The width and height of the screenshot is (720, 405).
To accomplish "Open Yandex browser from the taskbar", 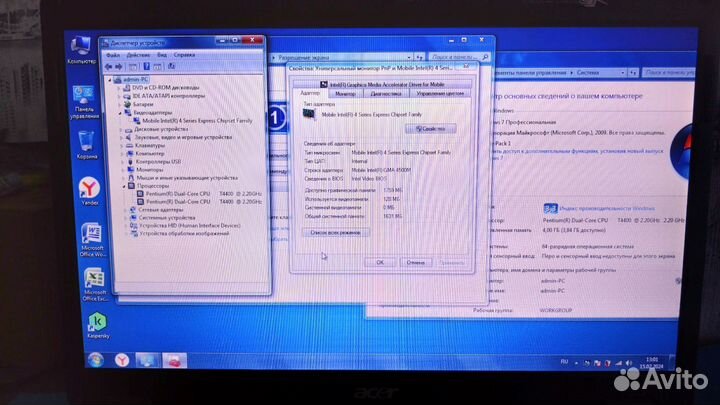I will (x=122, y=360).
